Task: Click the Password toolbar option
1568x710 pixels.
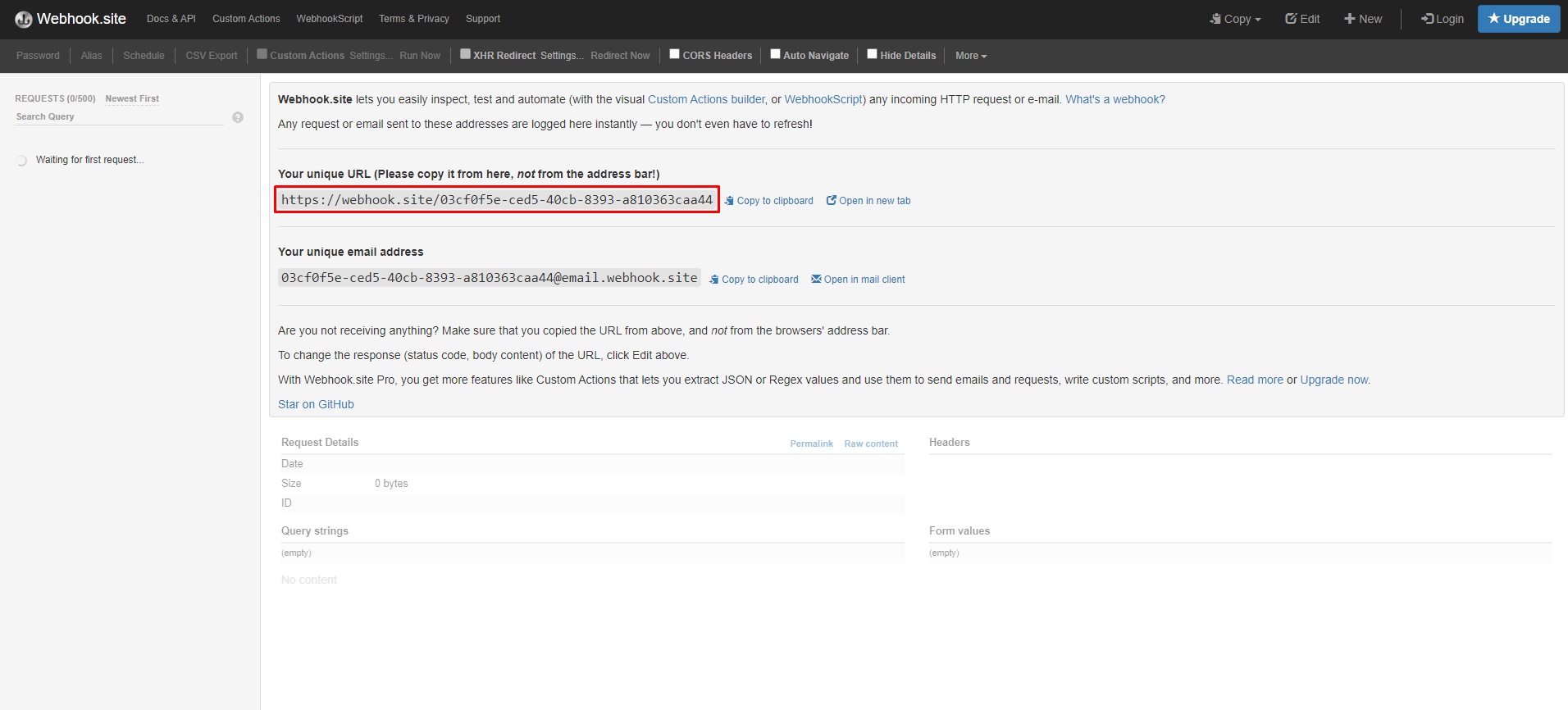Action: click(38, 56)
